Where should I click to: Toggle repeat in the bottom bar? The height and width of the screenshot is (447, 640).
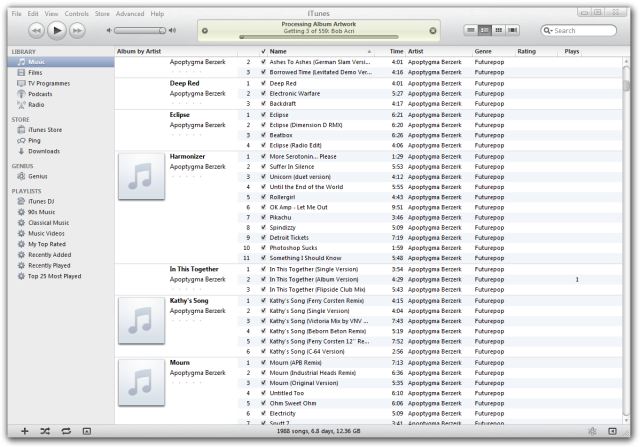click(x=66, y=431)
